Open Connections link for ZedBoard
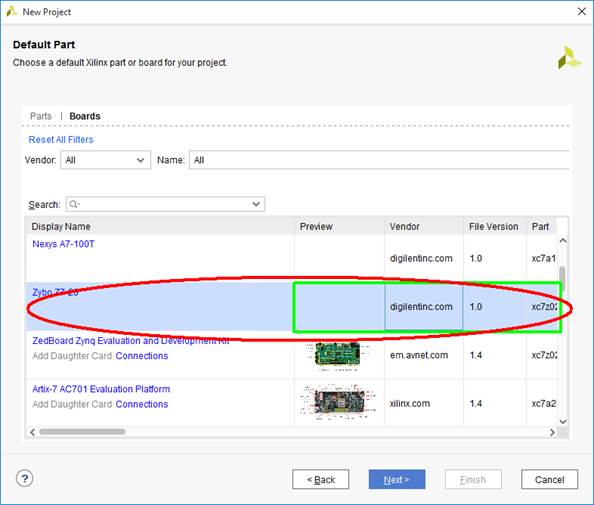The width and height of the screenshot is (594, 505). pyautogui.click(x=142, y=356)
